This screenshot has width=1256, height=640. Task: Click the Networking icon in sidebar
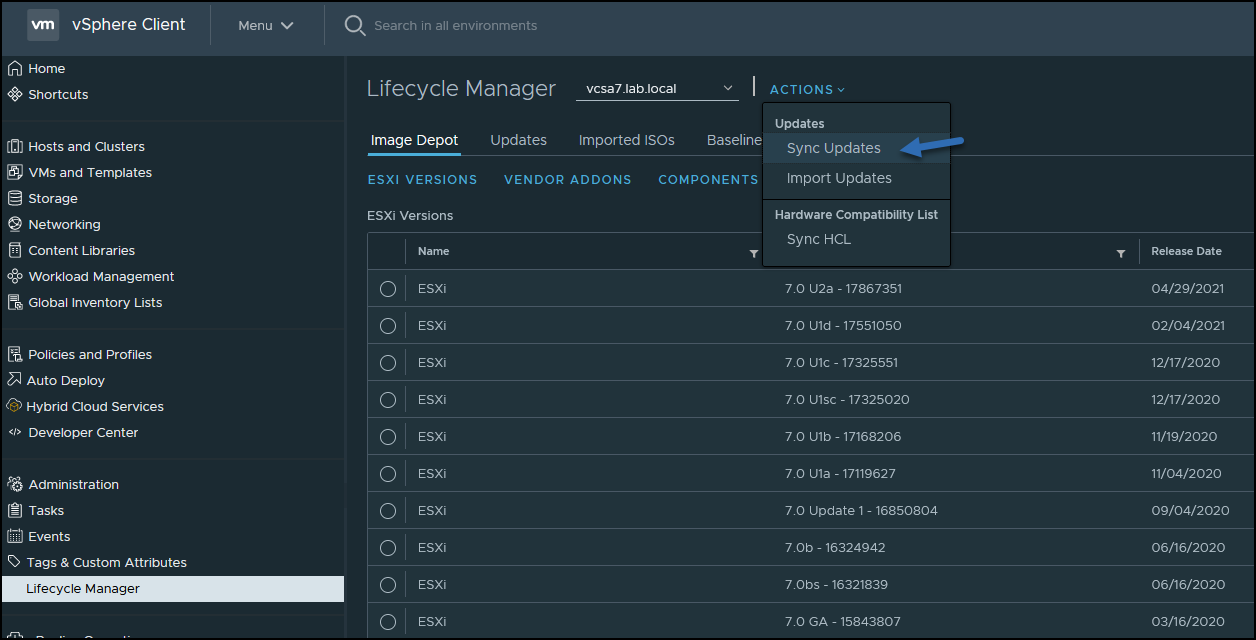click(x=15, y=224)
